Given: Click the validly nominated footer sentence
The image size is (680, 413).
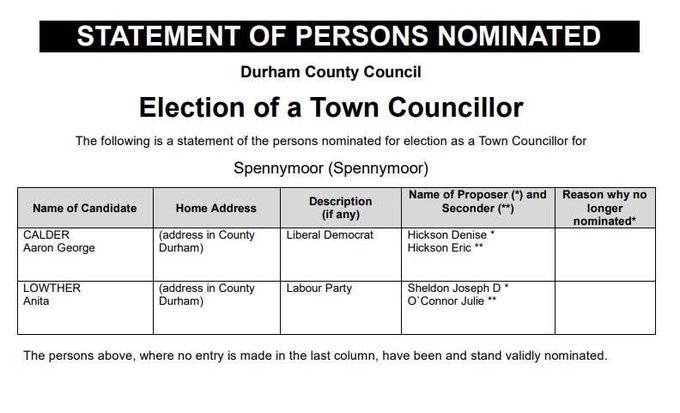Looking at the screenshot, I should (x=315, y=355).
